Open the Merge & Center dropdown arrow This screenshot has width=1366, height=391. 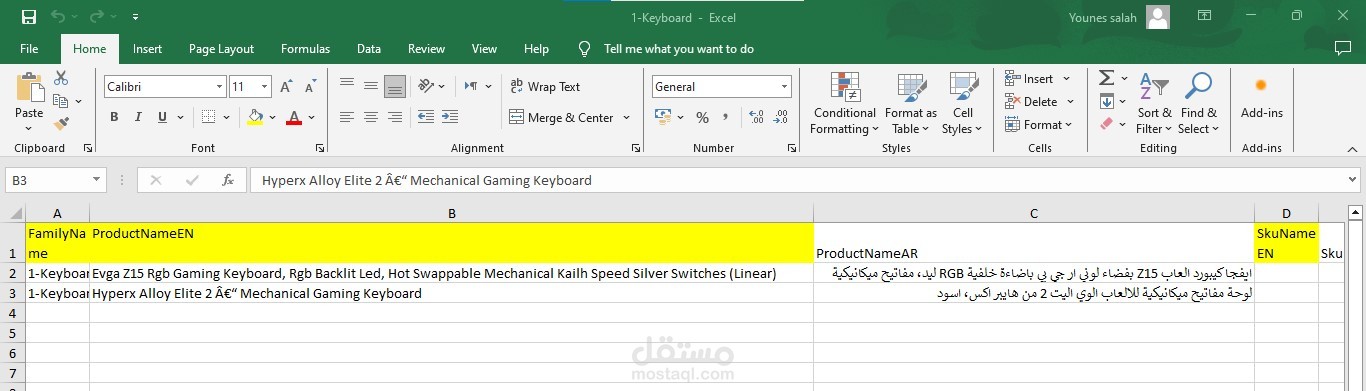tap(627, 117)
